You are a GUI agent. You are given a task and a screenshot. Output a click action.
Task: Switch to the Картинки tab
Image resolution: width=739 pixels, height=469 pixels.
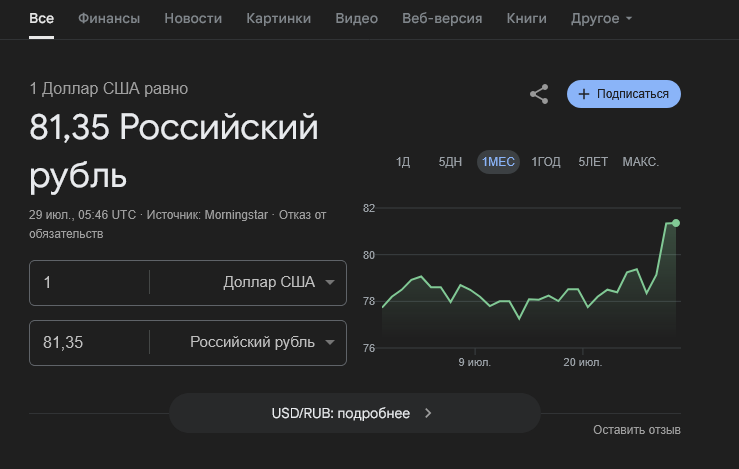click(x=278, y=18)
